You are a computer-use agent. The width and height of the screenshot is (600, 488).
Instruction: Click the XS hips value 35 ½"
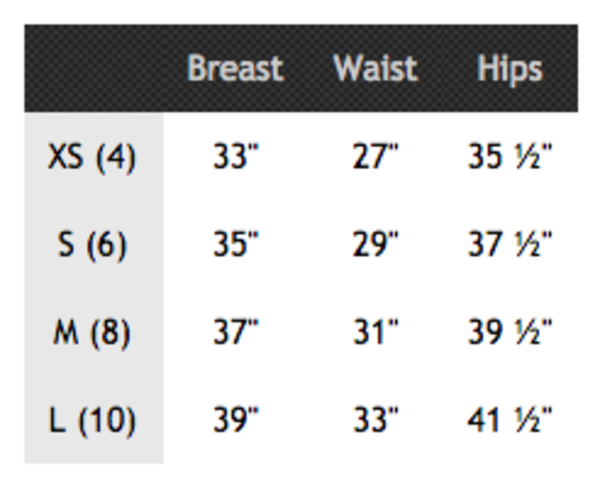510,157
